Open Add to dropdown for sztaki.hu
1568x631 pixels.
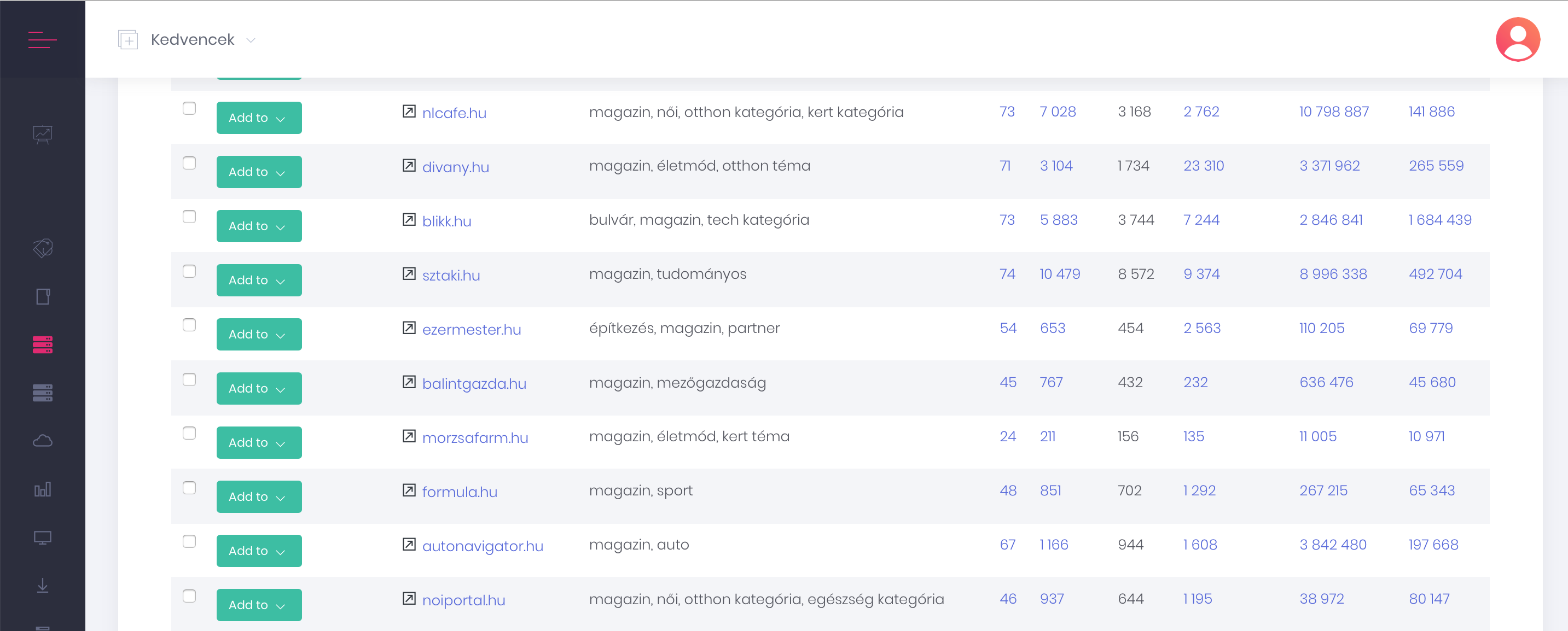click(259, 280)
